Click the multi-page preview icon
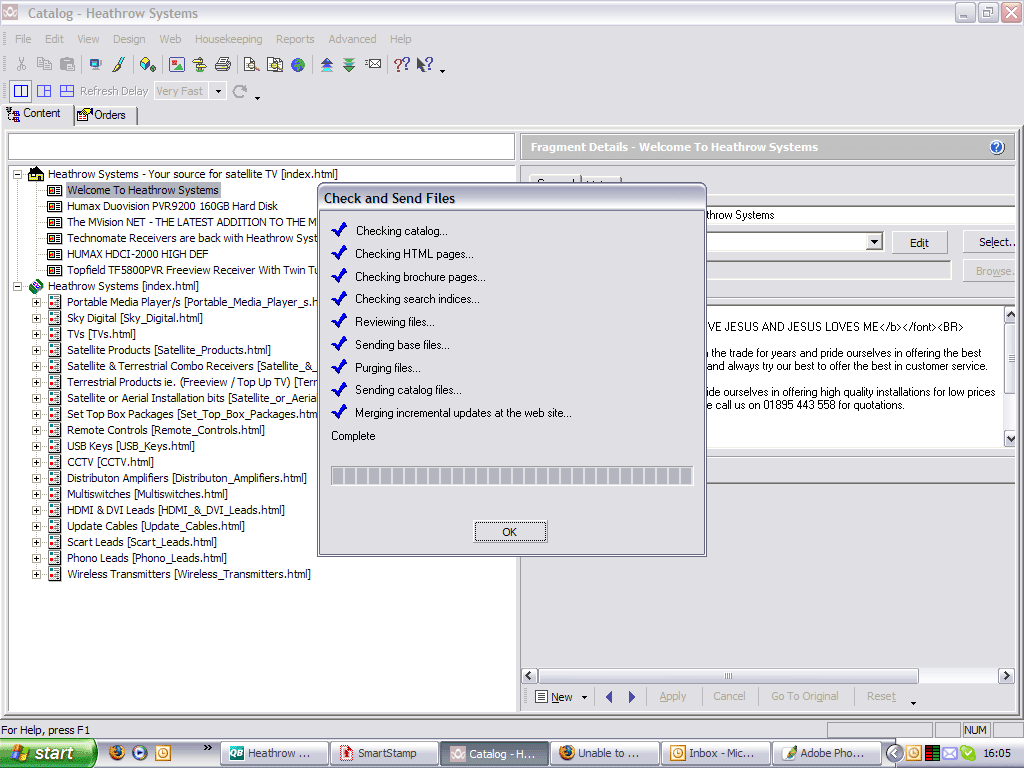 tap(275, 64)
